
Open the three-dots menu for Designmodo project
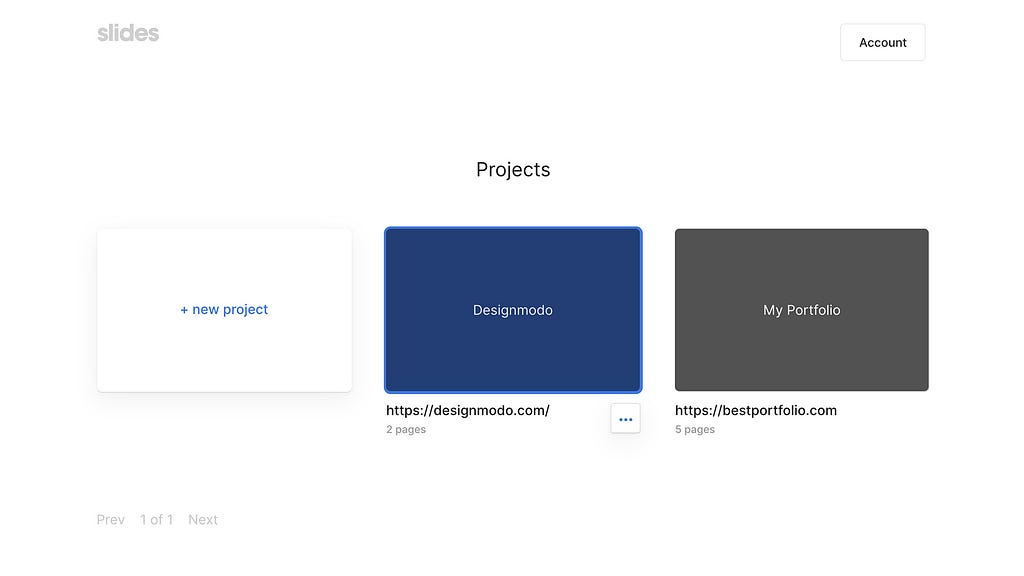click(625, 419)
